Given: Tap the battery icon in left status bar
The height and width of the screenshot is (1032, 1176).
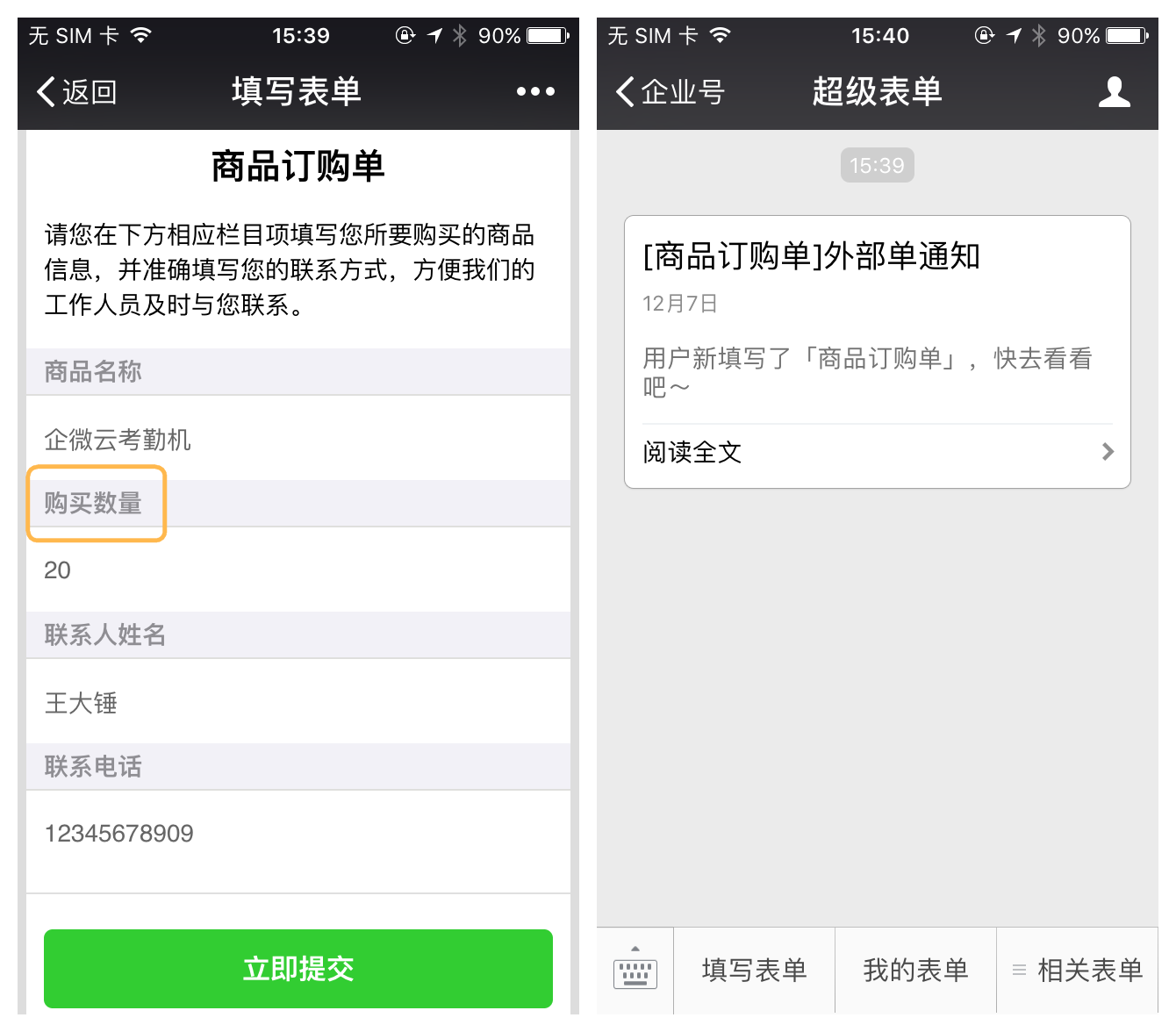Looking at the screenshot, I should [x=549, y=36].
